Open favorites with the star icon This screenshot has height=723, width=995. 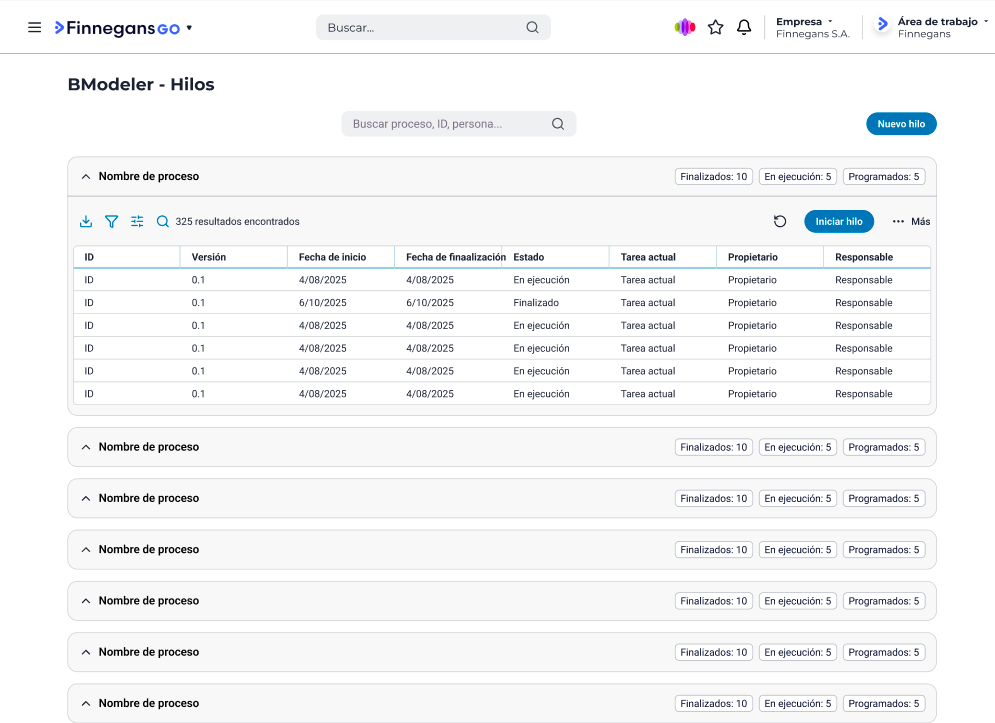(715, 28)
